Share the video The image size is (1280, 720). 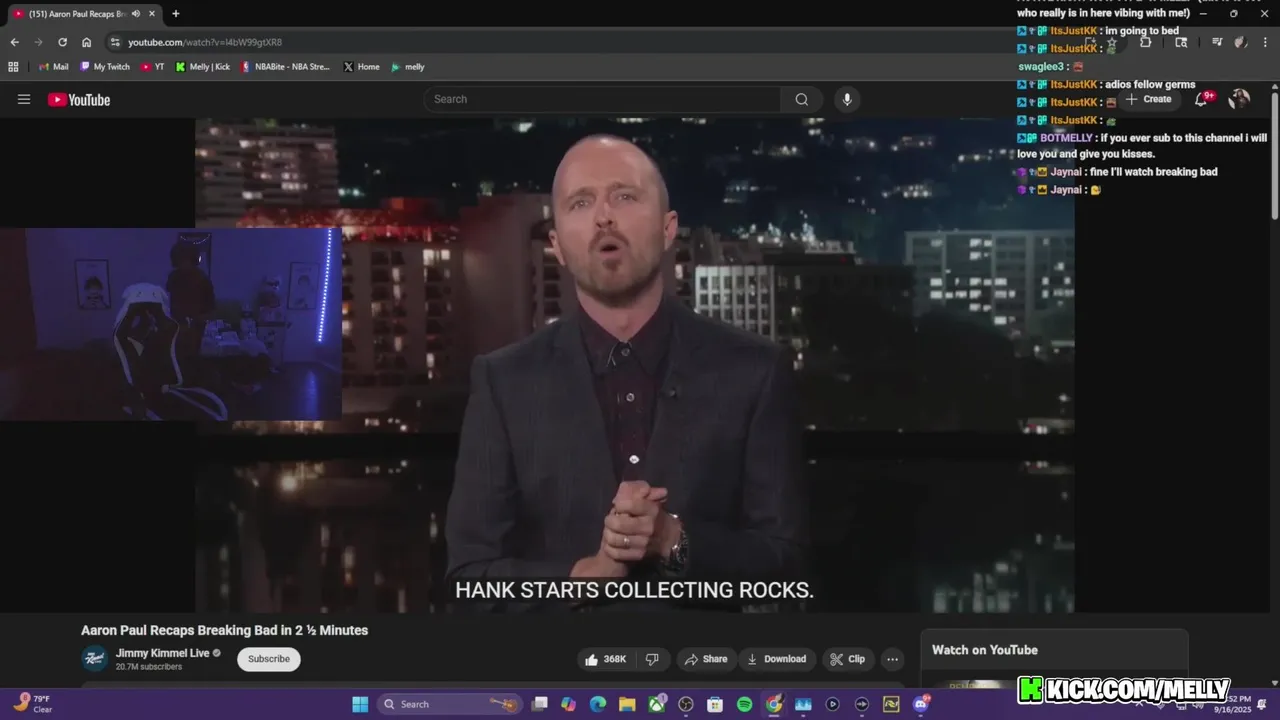pyautogui.click(x=706, y=659)
